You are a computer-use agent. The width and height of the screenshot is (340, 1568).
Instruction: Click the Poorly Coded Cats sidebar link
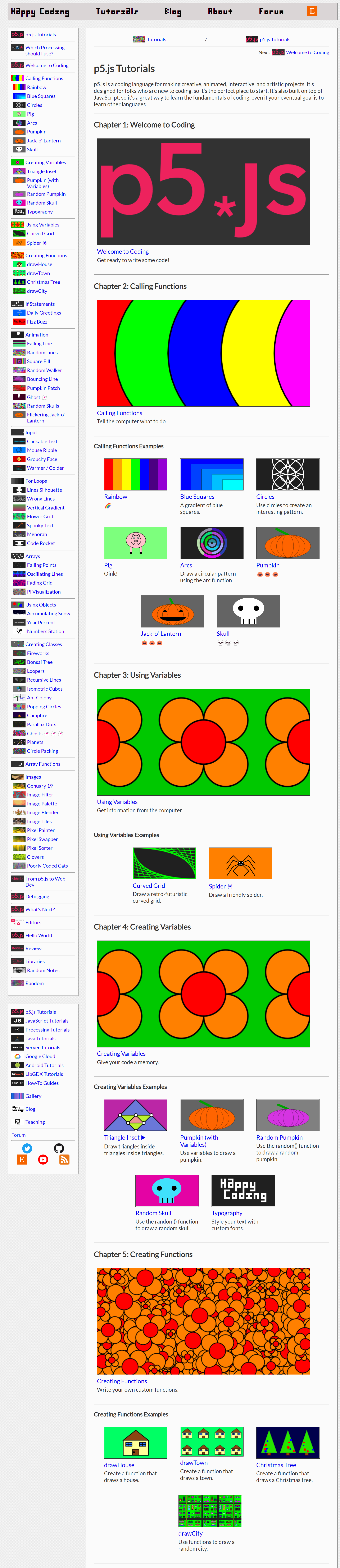click(47, 865)
